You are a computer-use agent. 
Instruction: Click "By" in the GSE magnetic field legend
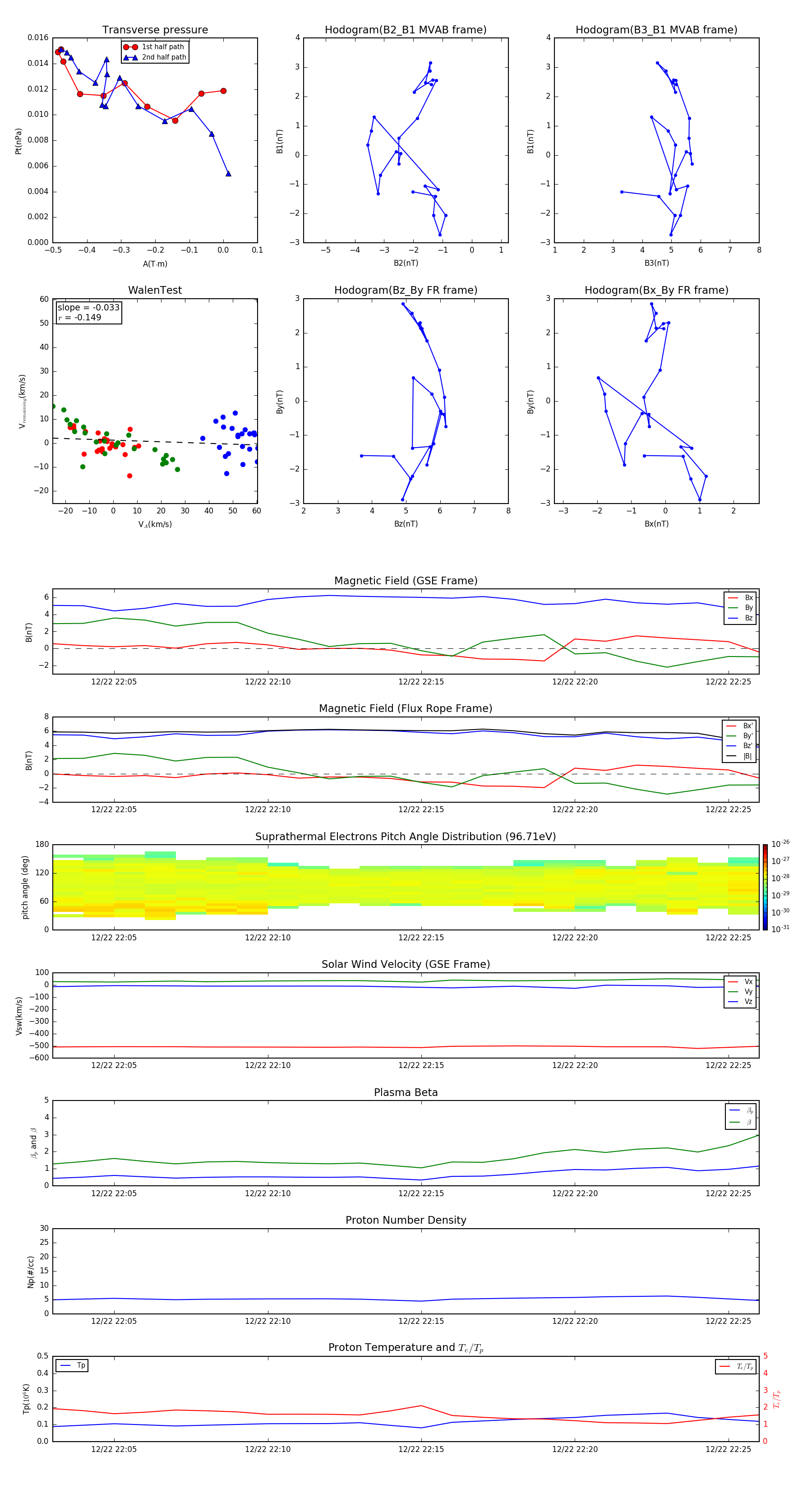[748, 607]
